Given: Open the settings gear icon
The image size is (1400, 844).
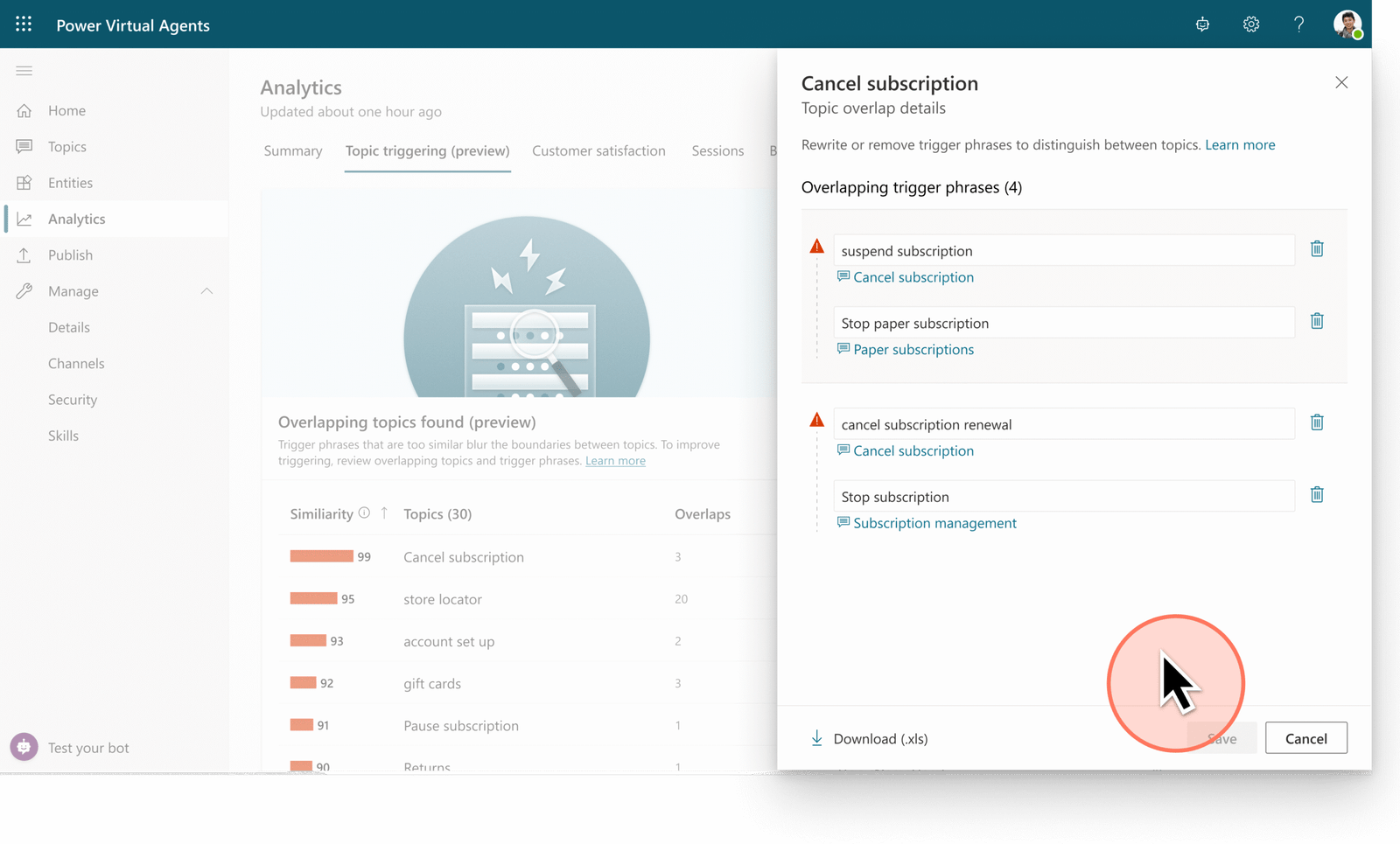Looking at the screenshot, I should tap(1251, 24).
